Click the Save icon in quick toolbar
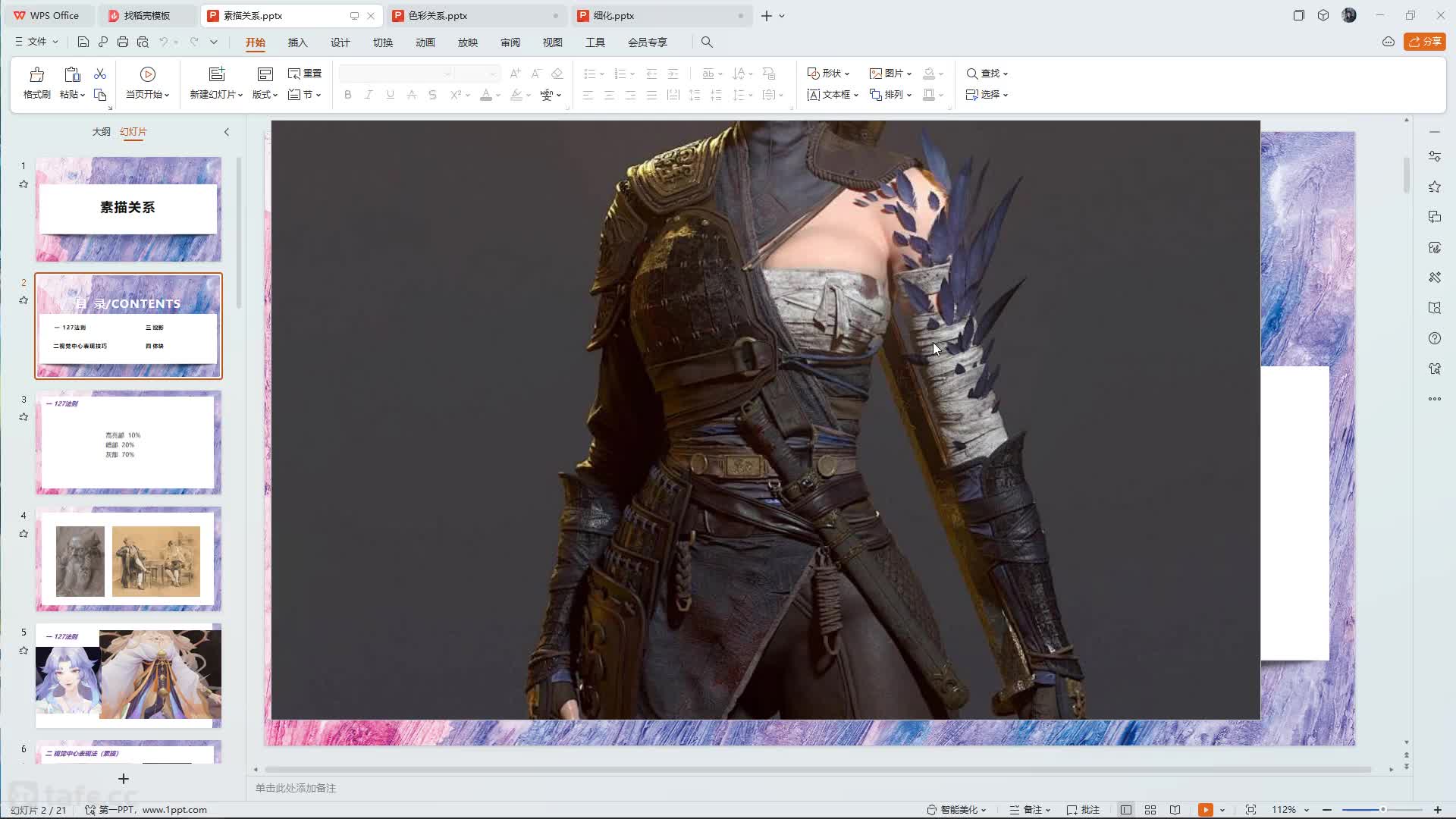 pyautogui.click(x=83, y=42)
